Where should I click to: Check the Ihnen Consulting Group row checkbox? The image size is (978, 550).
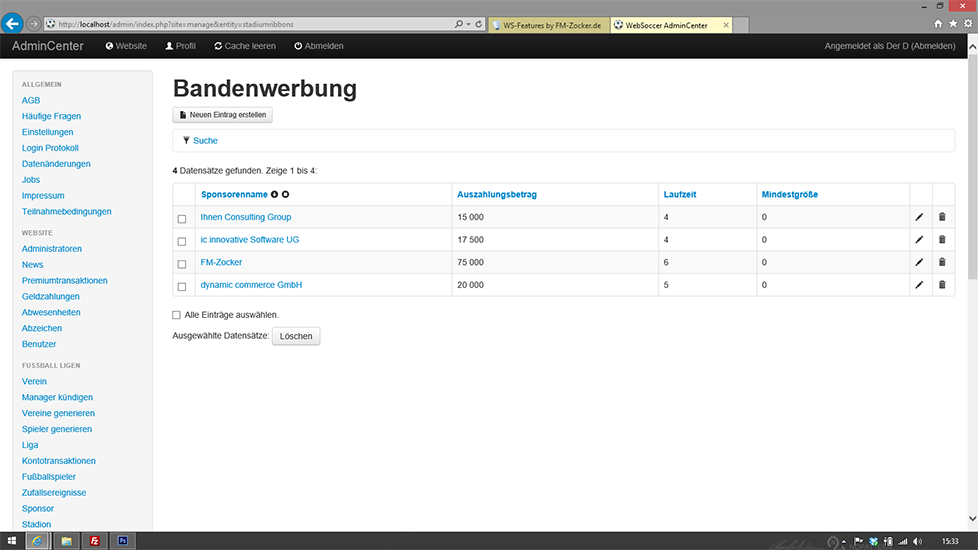pos(182,219)
